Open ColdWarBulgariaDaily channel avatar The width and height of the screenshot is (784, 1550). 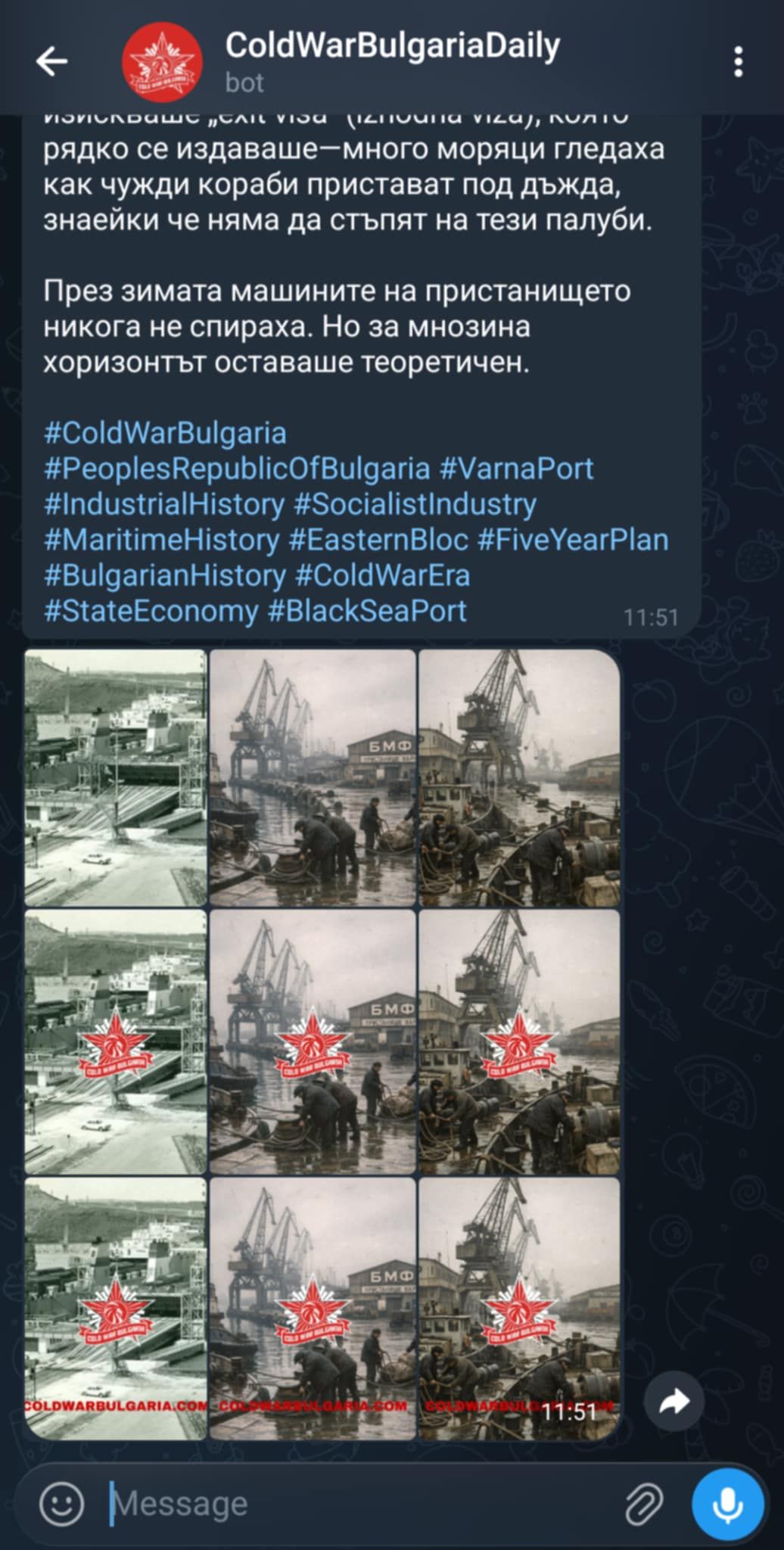point(162,62)
